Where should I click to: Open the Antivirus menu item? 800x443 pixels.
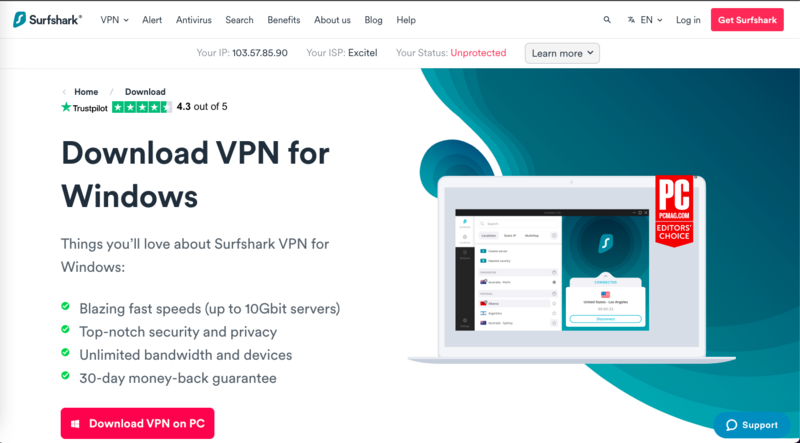point(194,20)
